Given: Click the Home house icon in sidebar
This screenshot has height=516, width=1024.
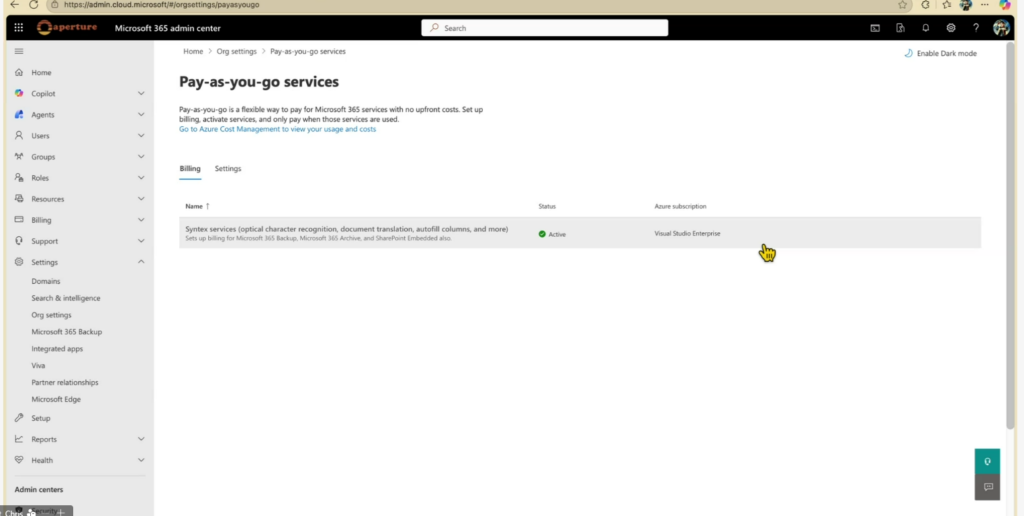Looking at the screenshot, I should [x=19, y=73].
